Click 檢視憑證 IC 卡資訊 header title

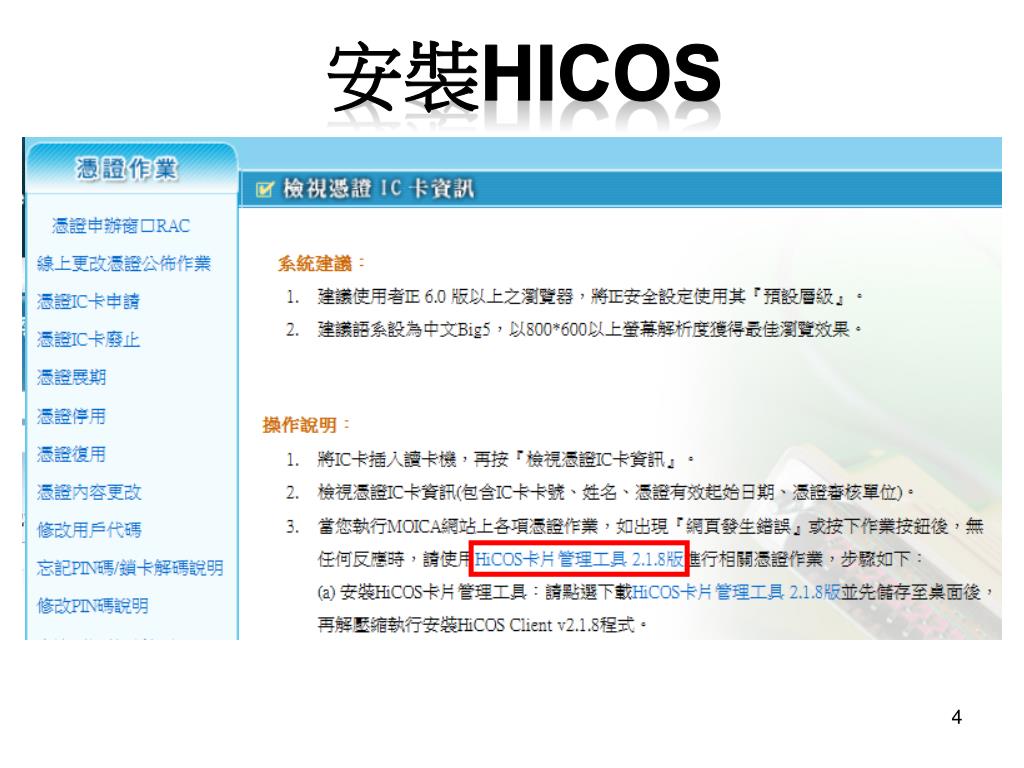tap(379, 189)
